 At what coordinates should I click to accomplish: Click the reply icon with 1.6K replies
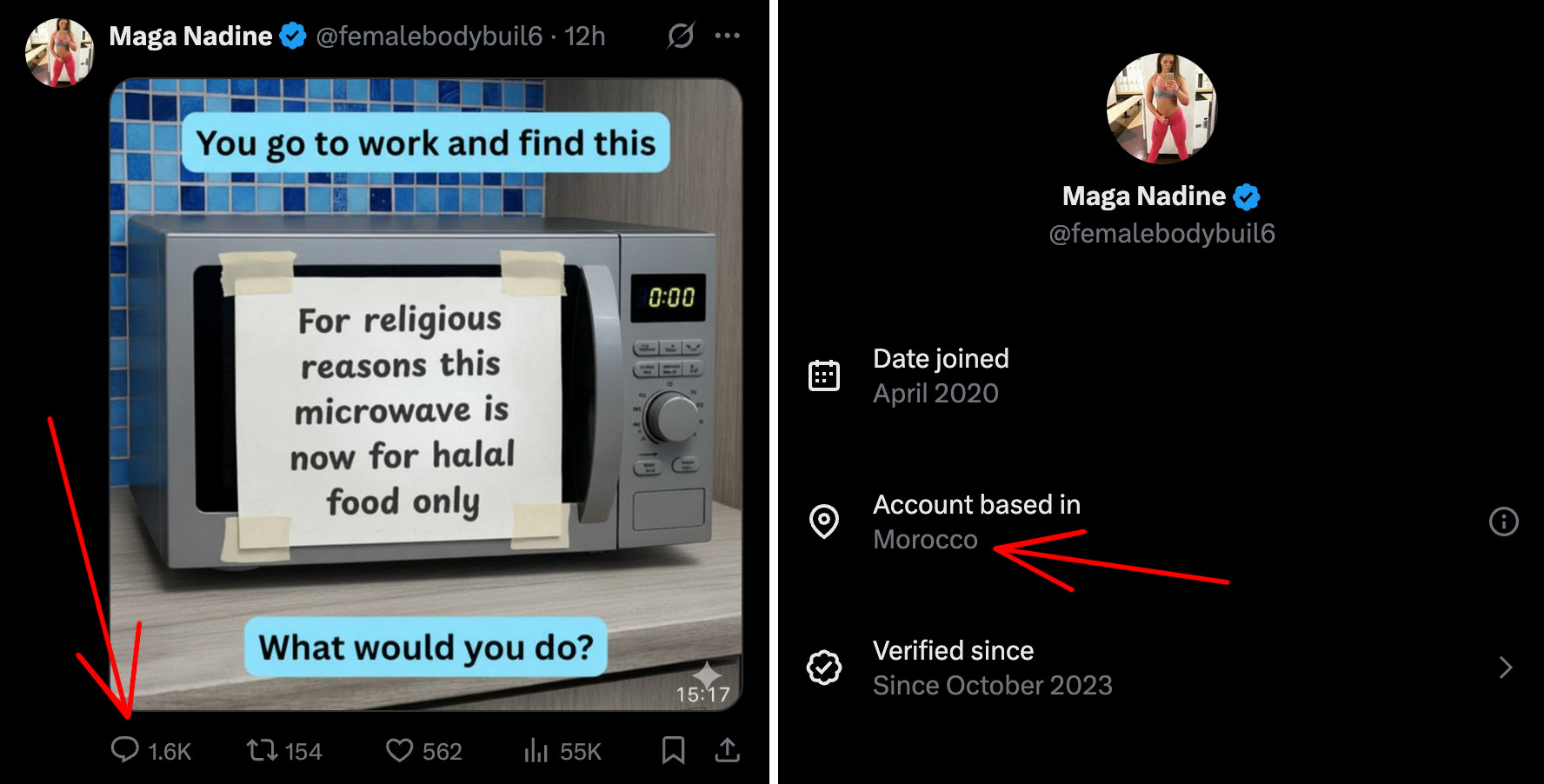125,749
